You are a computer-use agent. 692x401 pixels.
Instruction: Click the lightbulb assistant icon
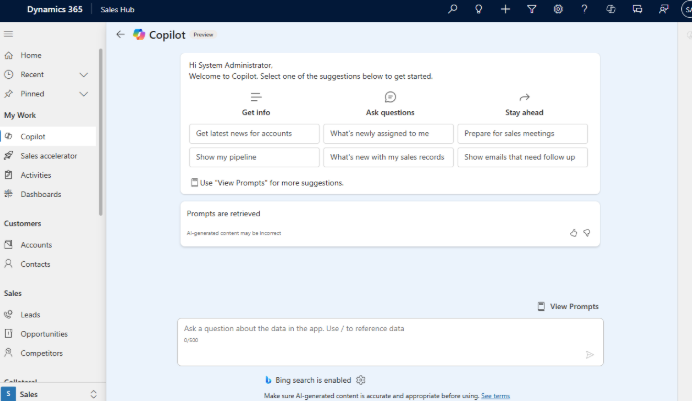tap(478, 9)
